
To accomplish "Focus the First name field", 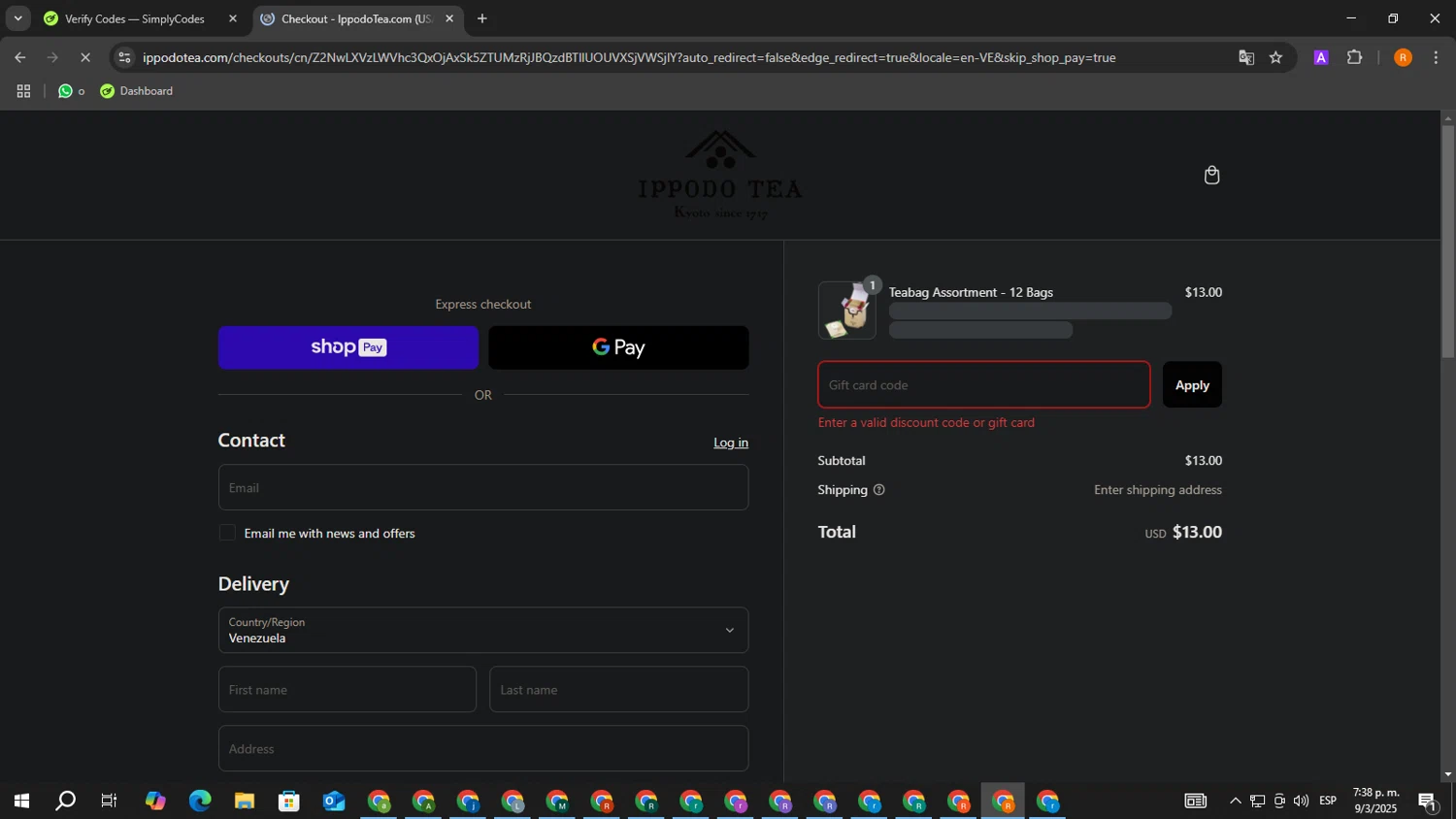I will tap(347, 689).
